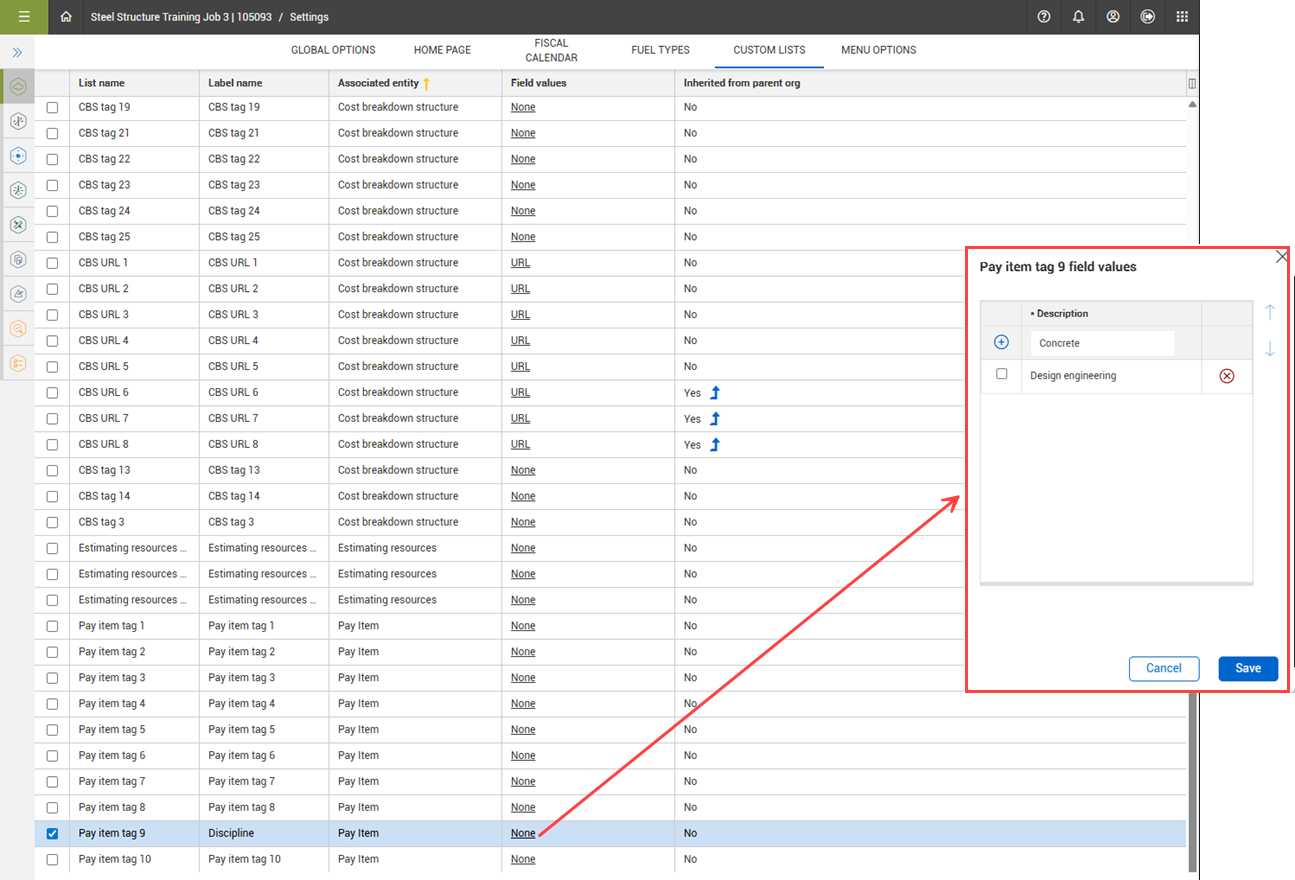Open the crossed tools hexagon sidebar icon

(x=17, y=224)
